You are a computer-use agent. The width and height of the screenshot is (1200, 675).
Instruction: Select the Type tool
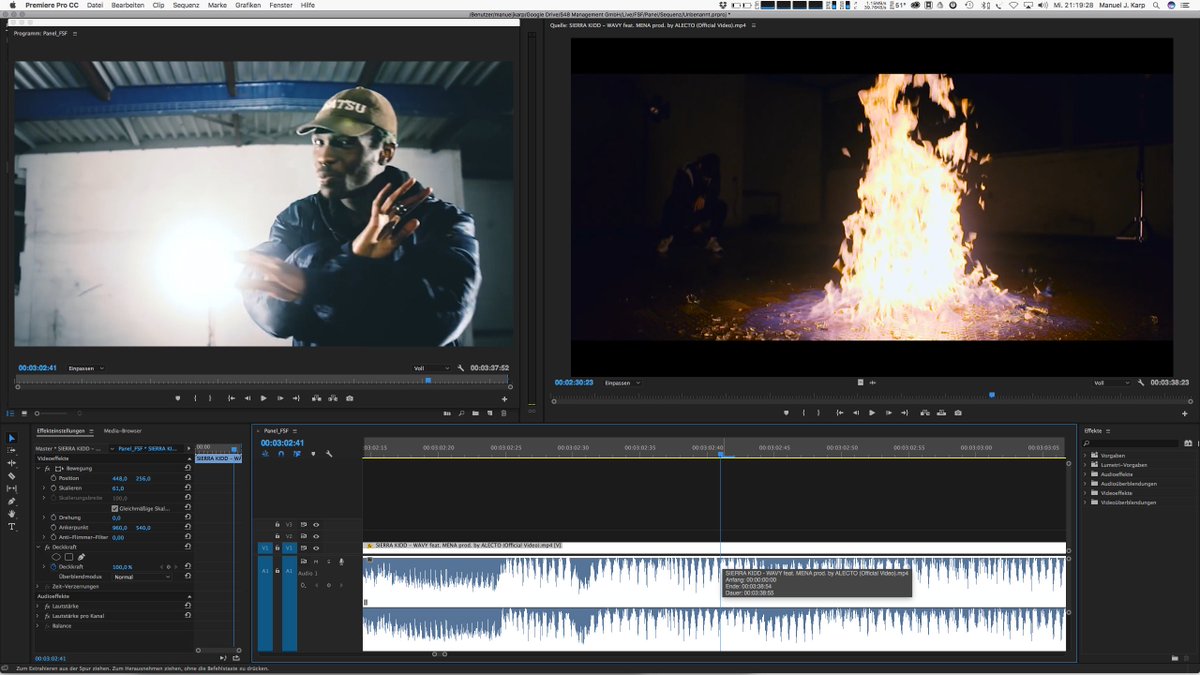click(x=12, y=526)
